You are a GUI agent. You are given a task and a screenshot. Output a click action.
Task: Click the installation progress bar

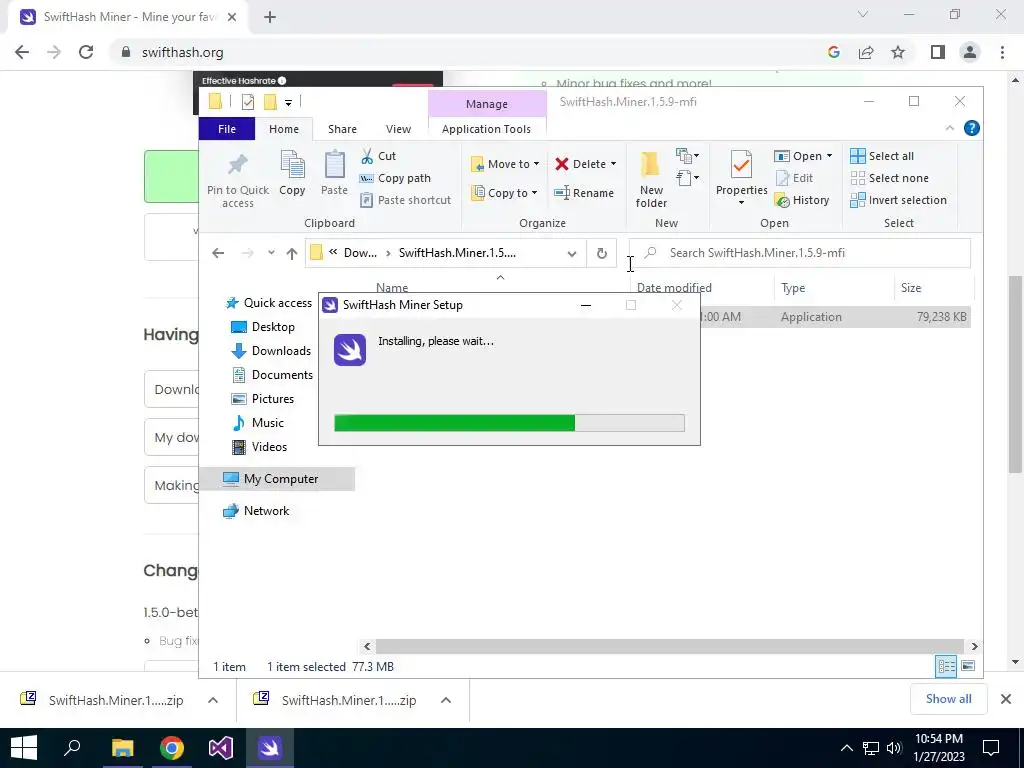(x=509, y=423)
